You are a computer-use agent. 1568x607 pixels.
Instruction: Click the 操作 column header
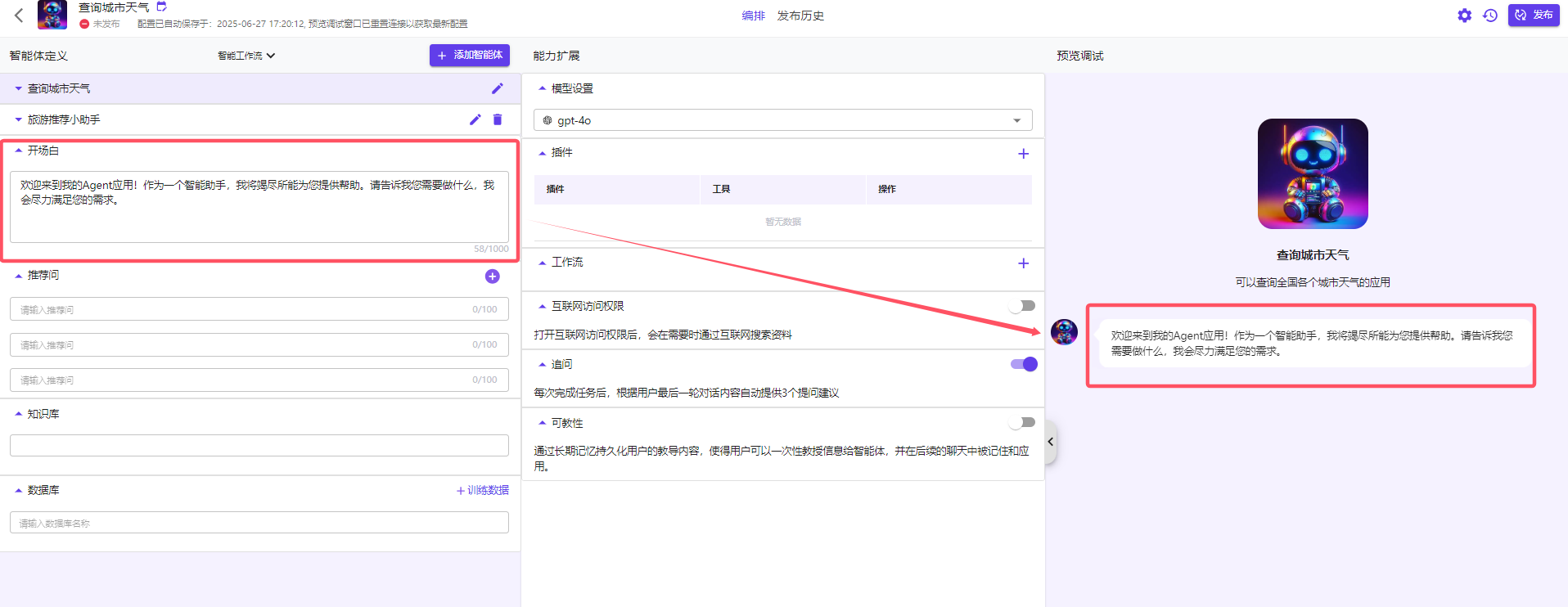click(x=887, y=189)
